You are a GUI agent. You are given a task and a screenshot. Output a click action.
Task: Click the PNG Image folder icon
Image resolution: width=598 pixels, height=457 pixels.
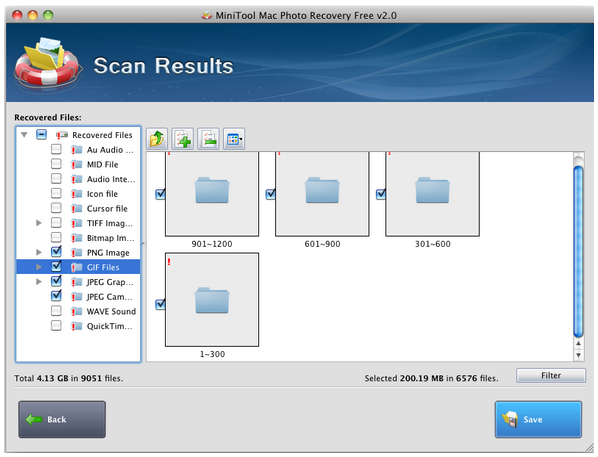tap(77, 253)
